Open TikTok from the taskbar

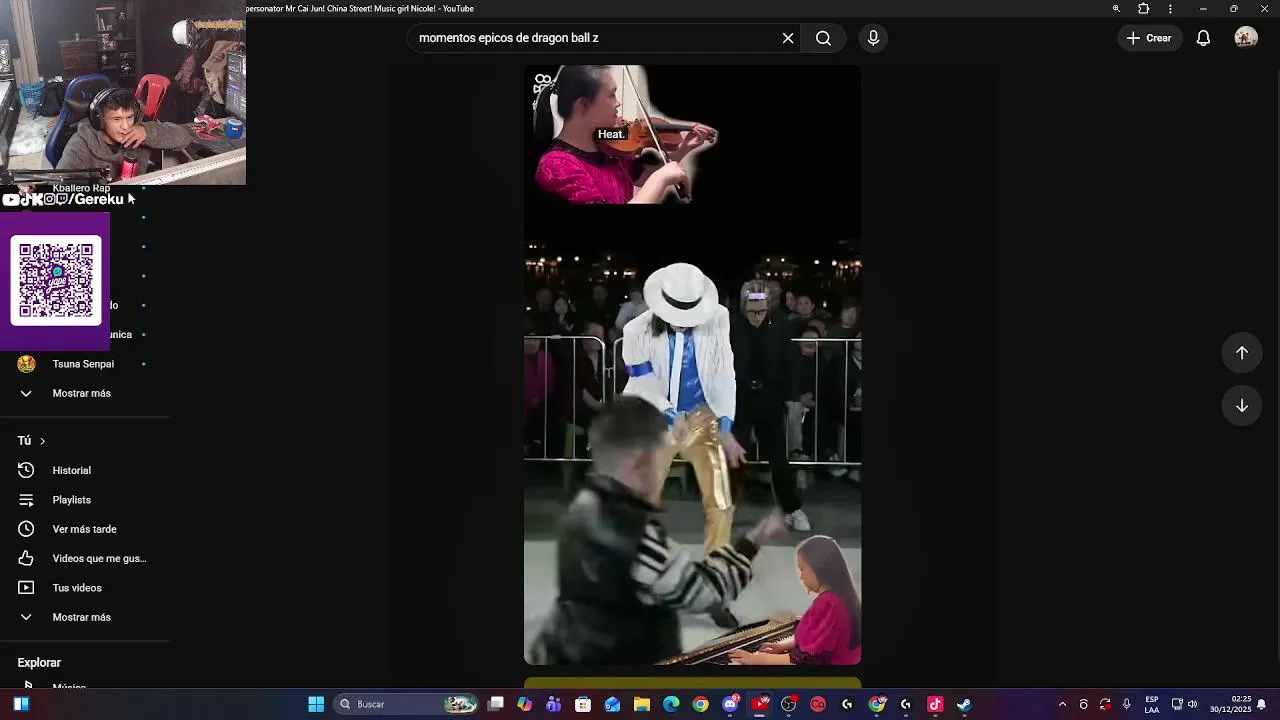coord(935,704)
